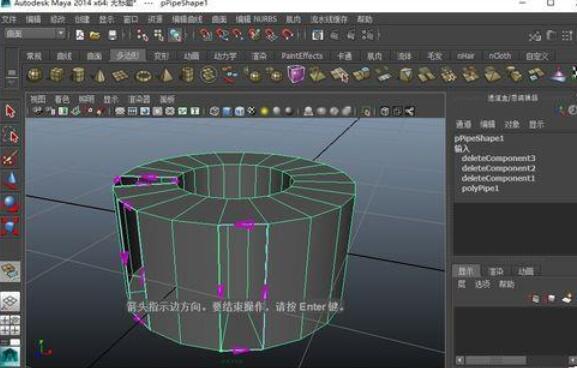Screen dimensions: 577x368
Task: Open the viewport 视图 menu
Action: (x=38, y=99)
